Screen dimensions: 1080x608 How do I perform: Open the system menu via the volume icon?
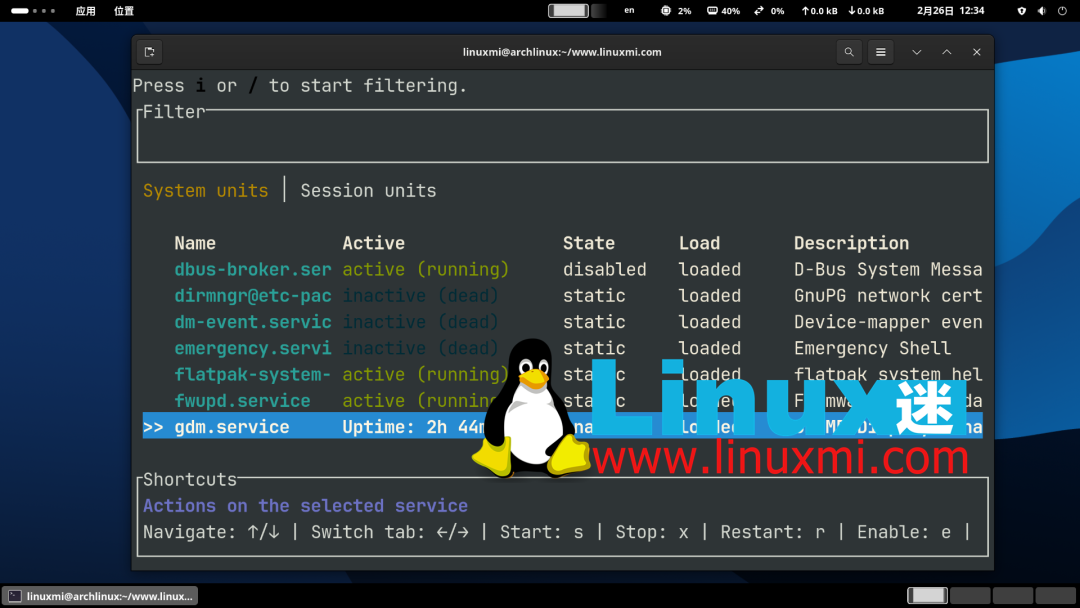[1040, 10]
